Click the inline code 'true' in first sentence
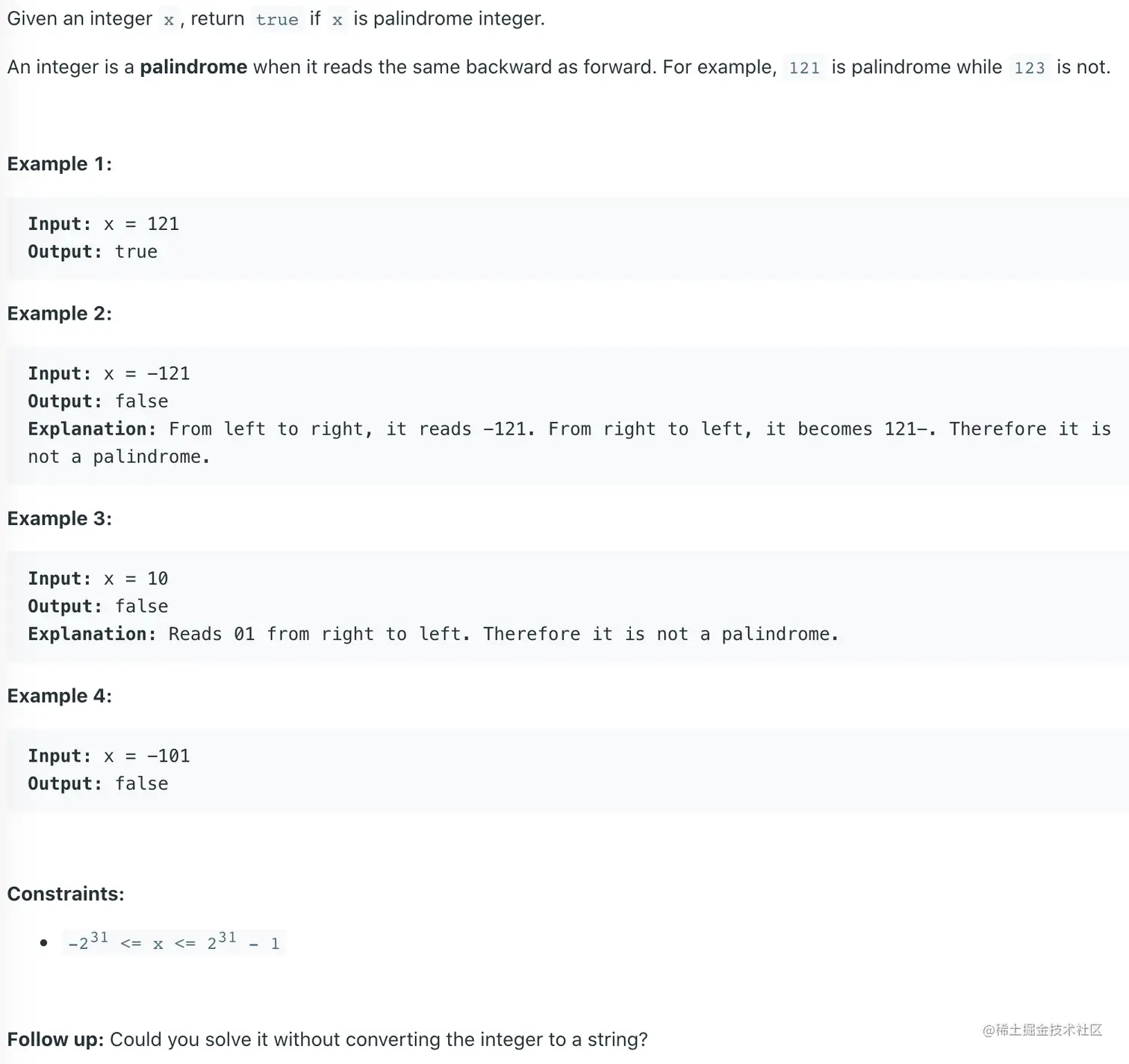The width and height of the screenshot is (1129, 1064). pyautogui.click(x=277, y=19)
